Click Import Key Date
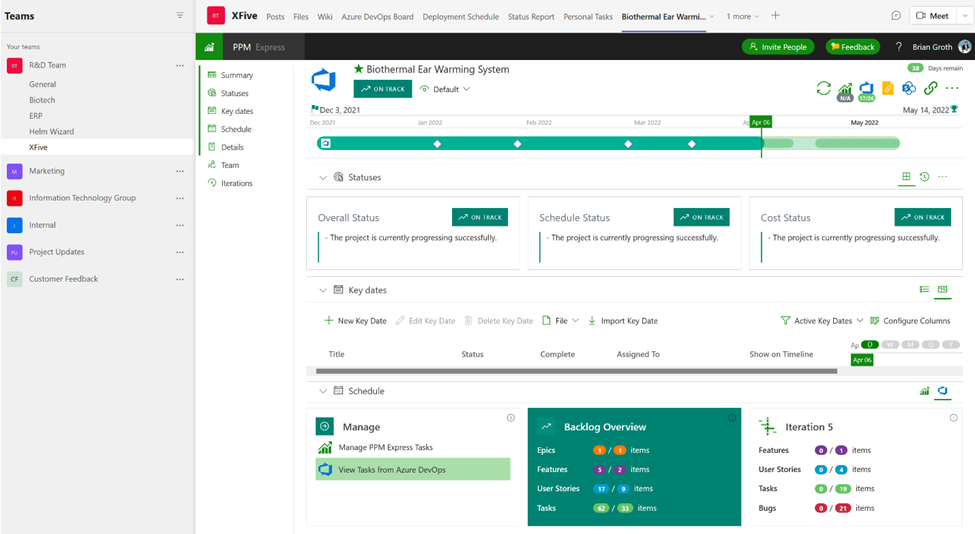 point(622,321)
